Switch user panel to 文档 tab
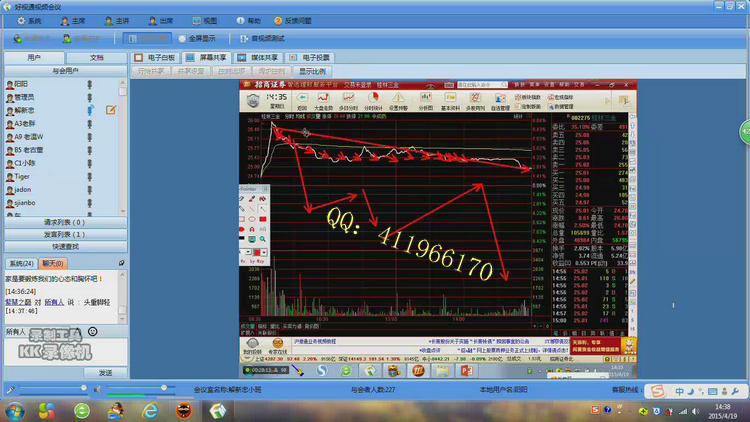This screenshot has width=750, height=422. tap(96, 58)
